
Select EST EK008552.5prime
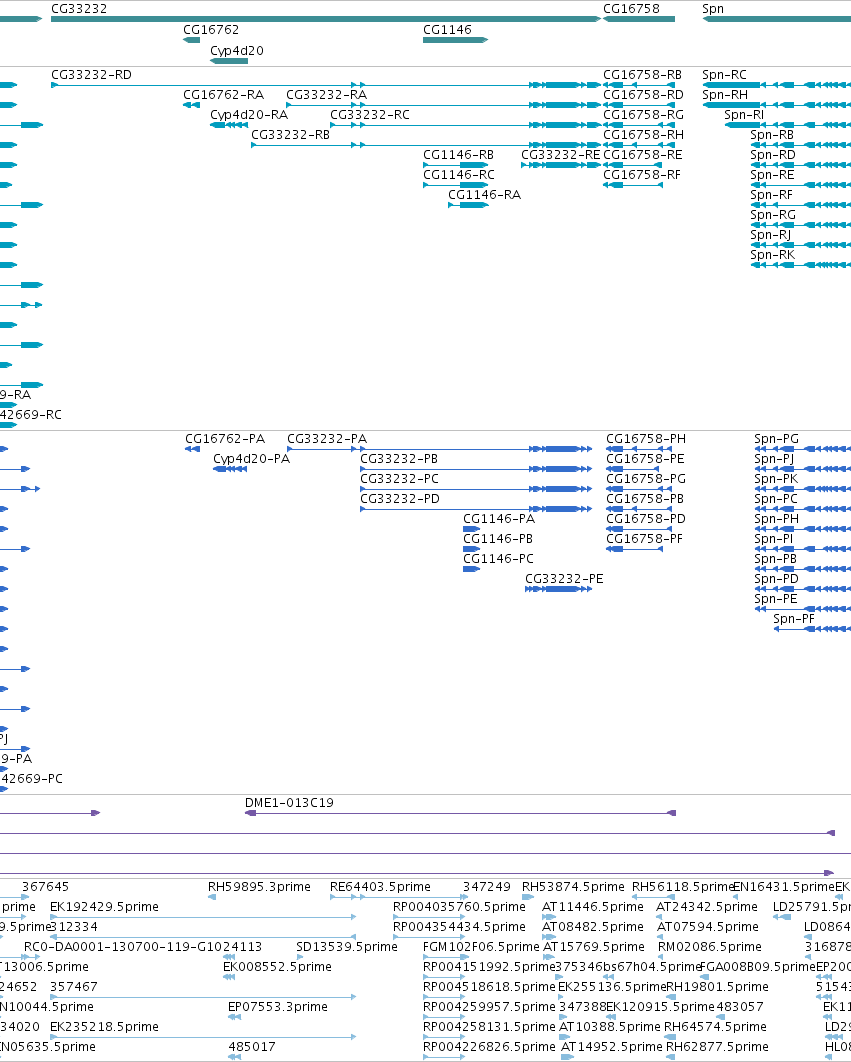(x=277, y=967)
